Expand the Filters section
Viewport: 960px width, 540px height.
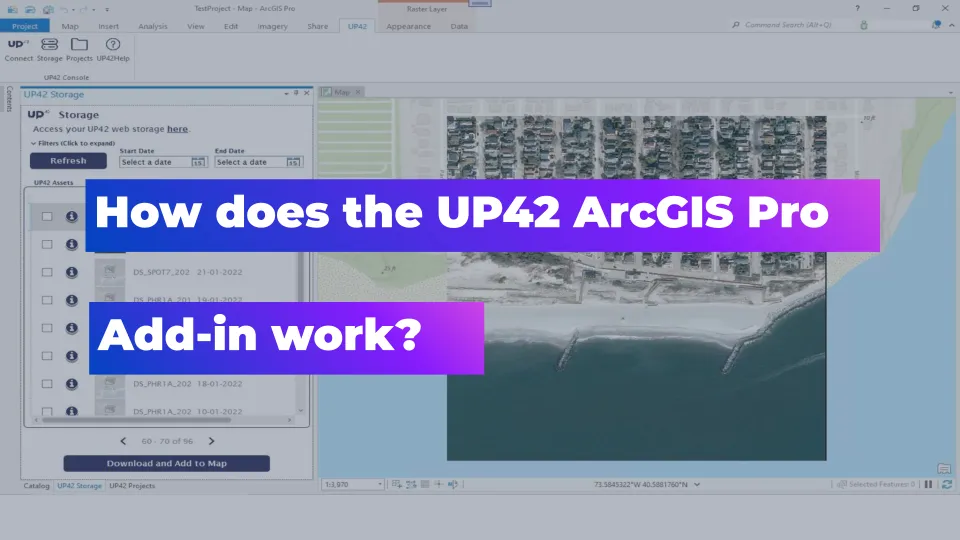click(73, 143)
